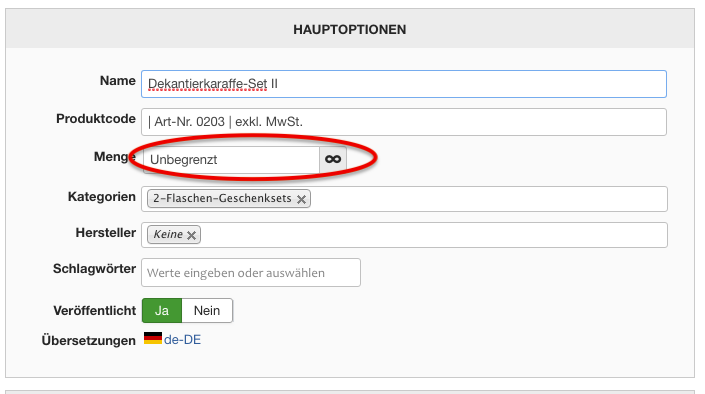
Task: Click the Schlagwörter tag input
Action: [x=251, y=273]
